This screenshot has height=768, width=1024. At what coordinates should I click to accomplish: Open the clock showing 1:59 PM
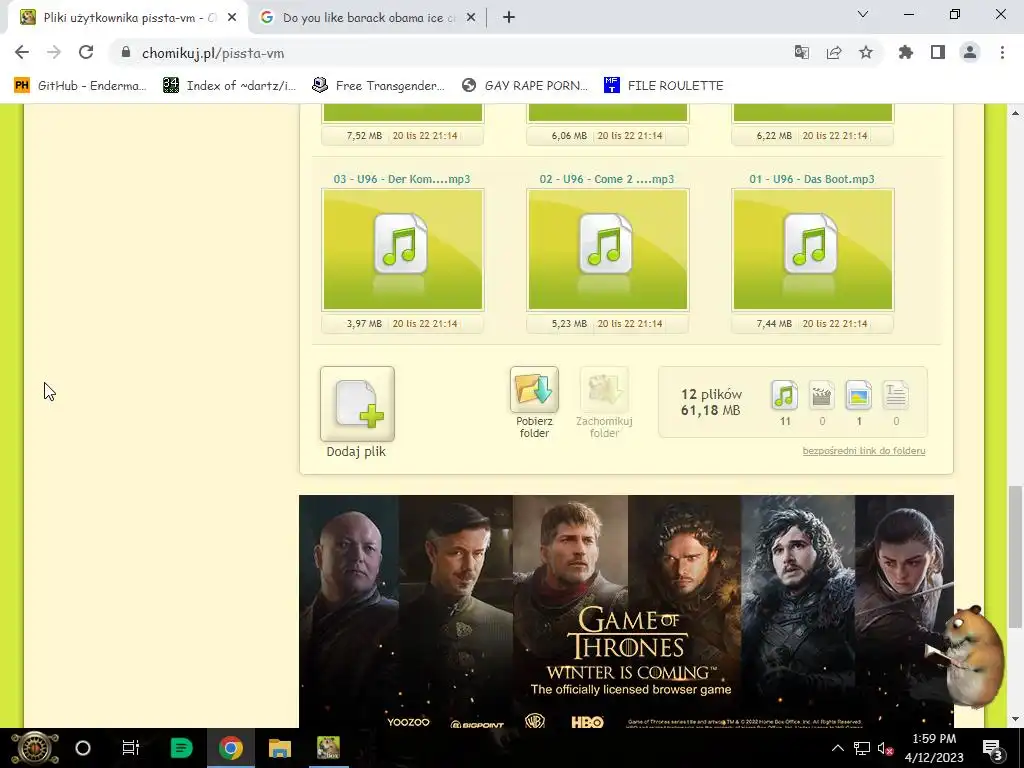(x=934, y=748)
